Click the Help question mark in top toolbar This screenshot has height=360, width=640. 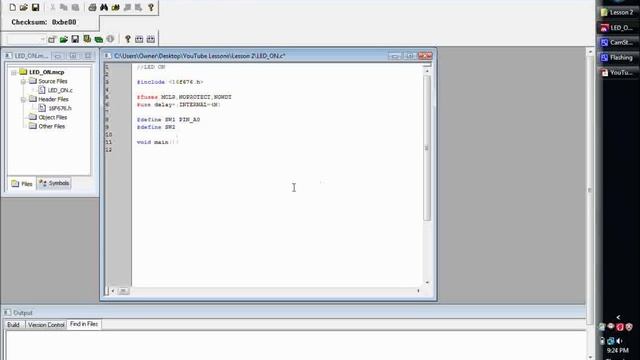click(x=151, y=7)
